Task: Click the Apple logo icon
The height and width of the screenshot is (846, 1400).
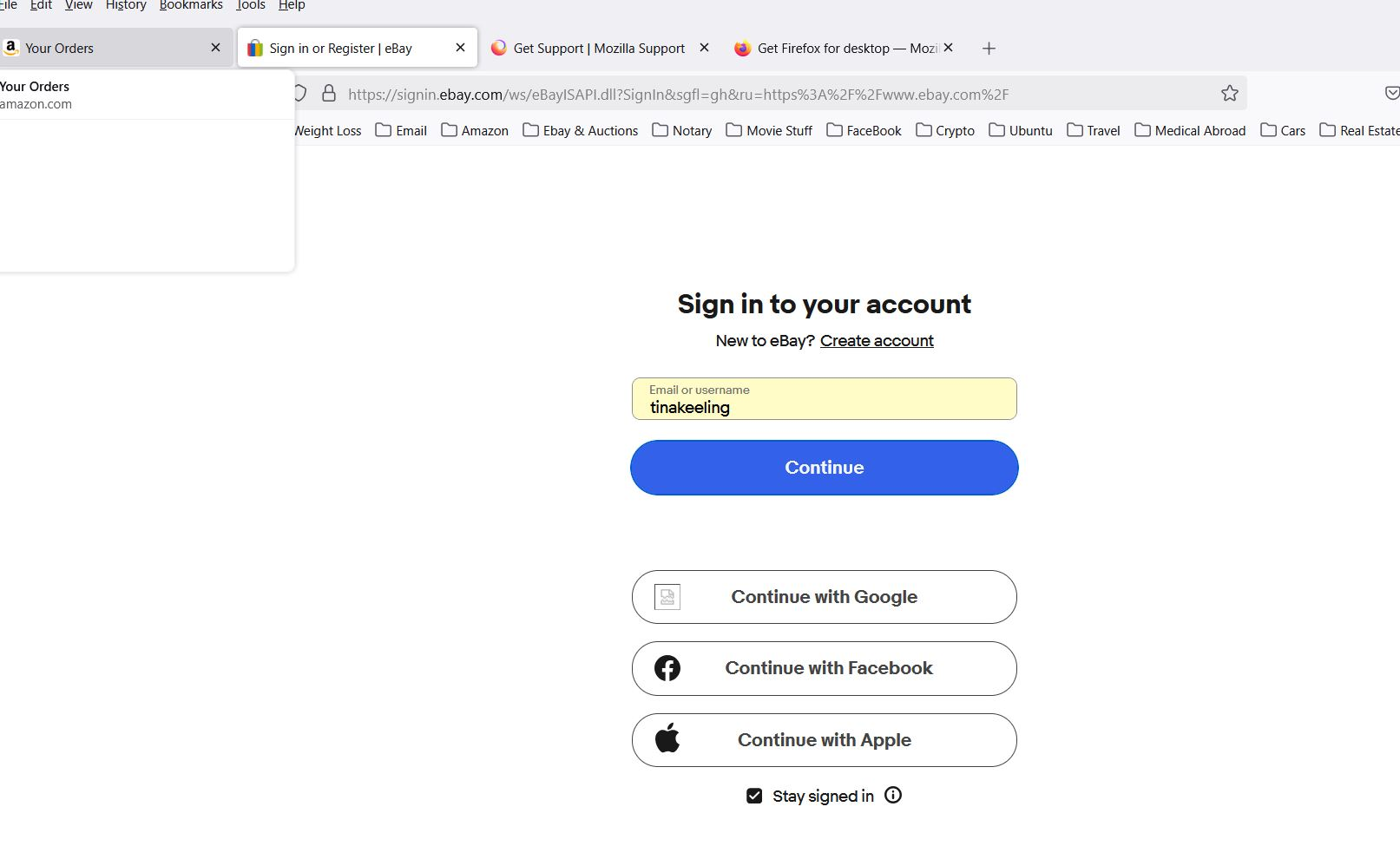Action: (667, 739)
